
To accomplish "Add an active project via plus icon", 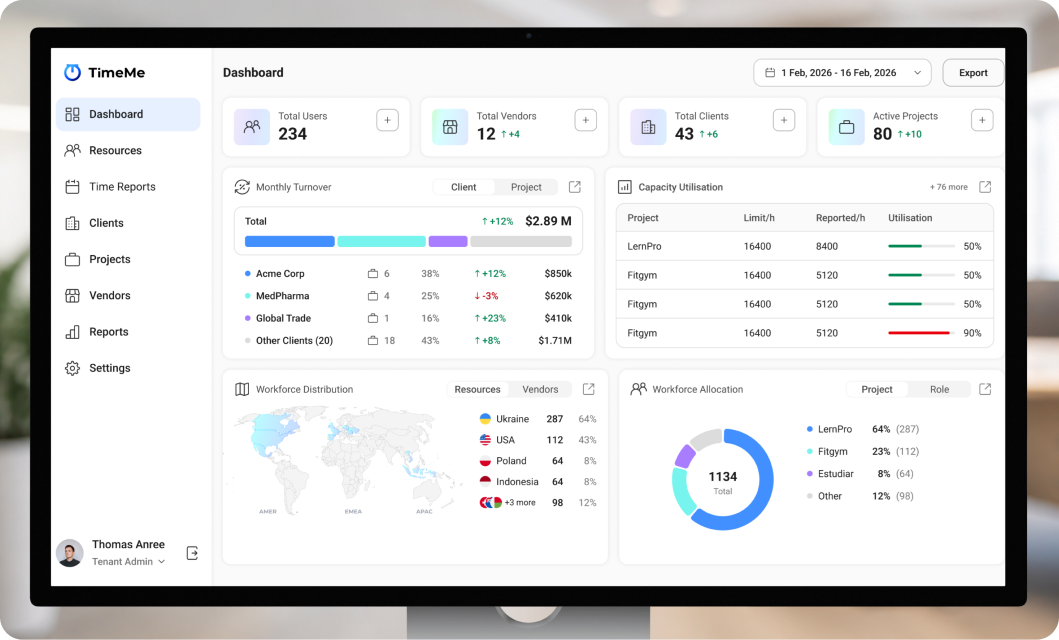I will point(982,120).
